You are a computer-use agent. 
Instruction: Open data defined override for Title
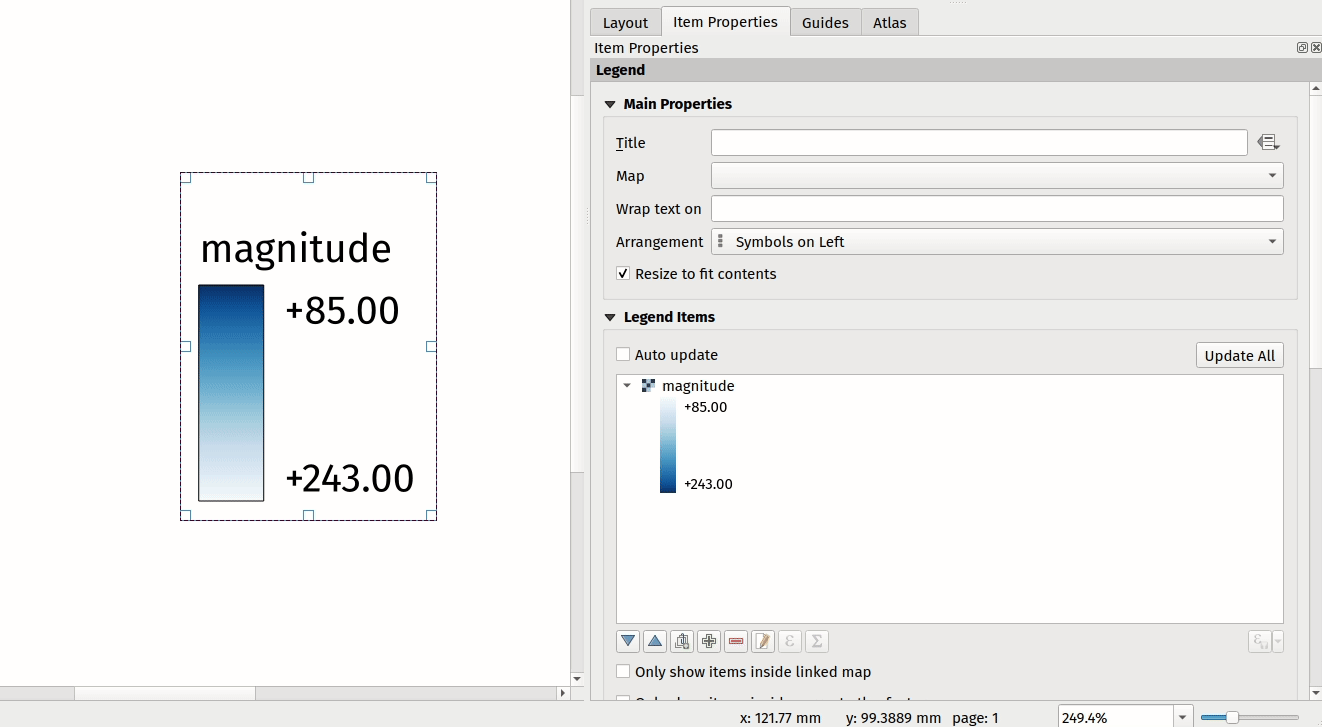[1269, 143]
